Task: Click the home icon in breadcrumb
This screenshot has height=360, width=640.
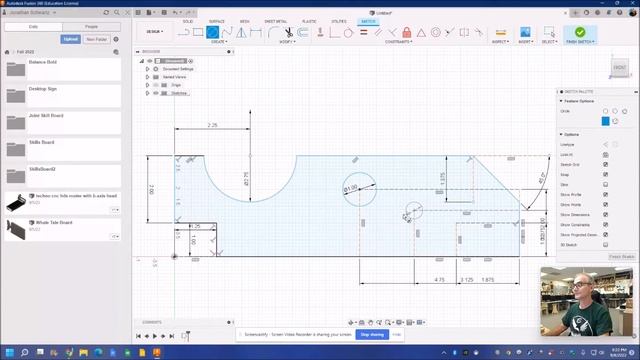Action: coord(7,52)
